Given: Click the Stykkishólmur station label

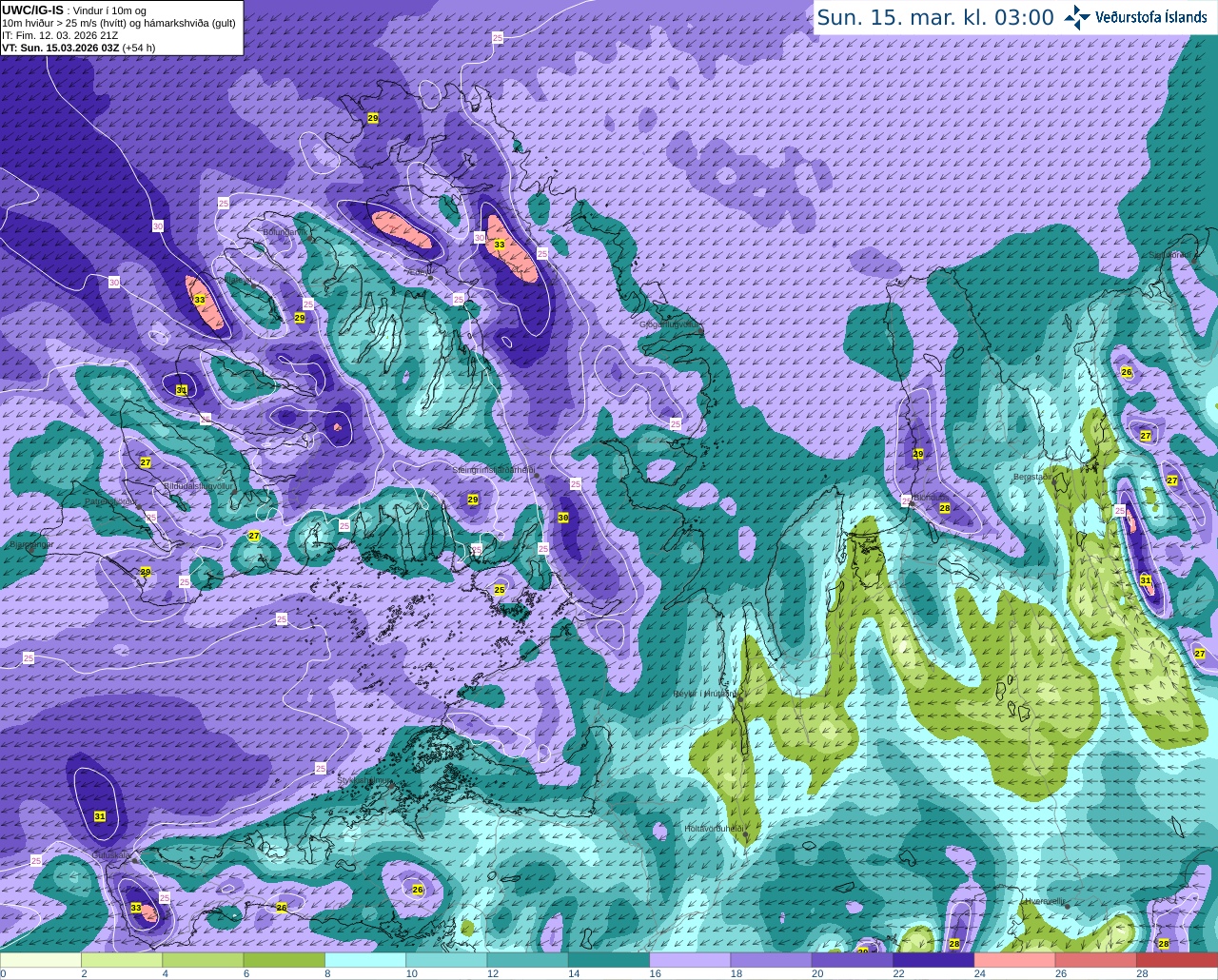Looking at the screenshot, I should tap(364, 780).
